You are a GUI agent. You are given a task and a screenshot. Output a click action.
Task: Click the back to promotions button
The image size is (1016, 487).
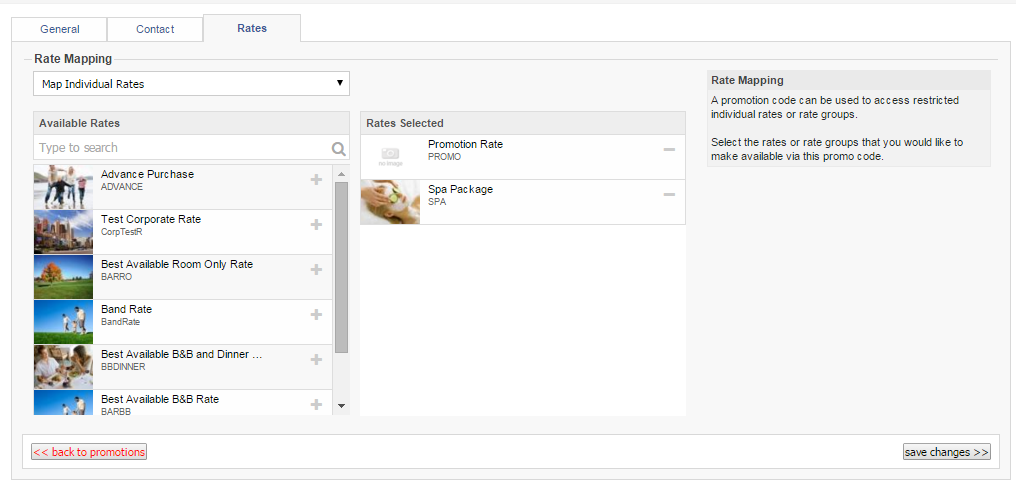pyautogui.click(x=89, y=452)
